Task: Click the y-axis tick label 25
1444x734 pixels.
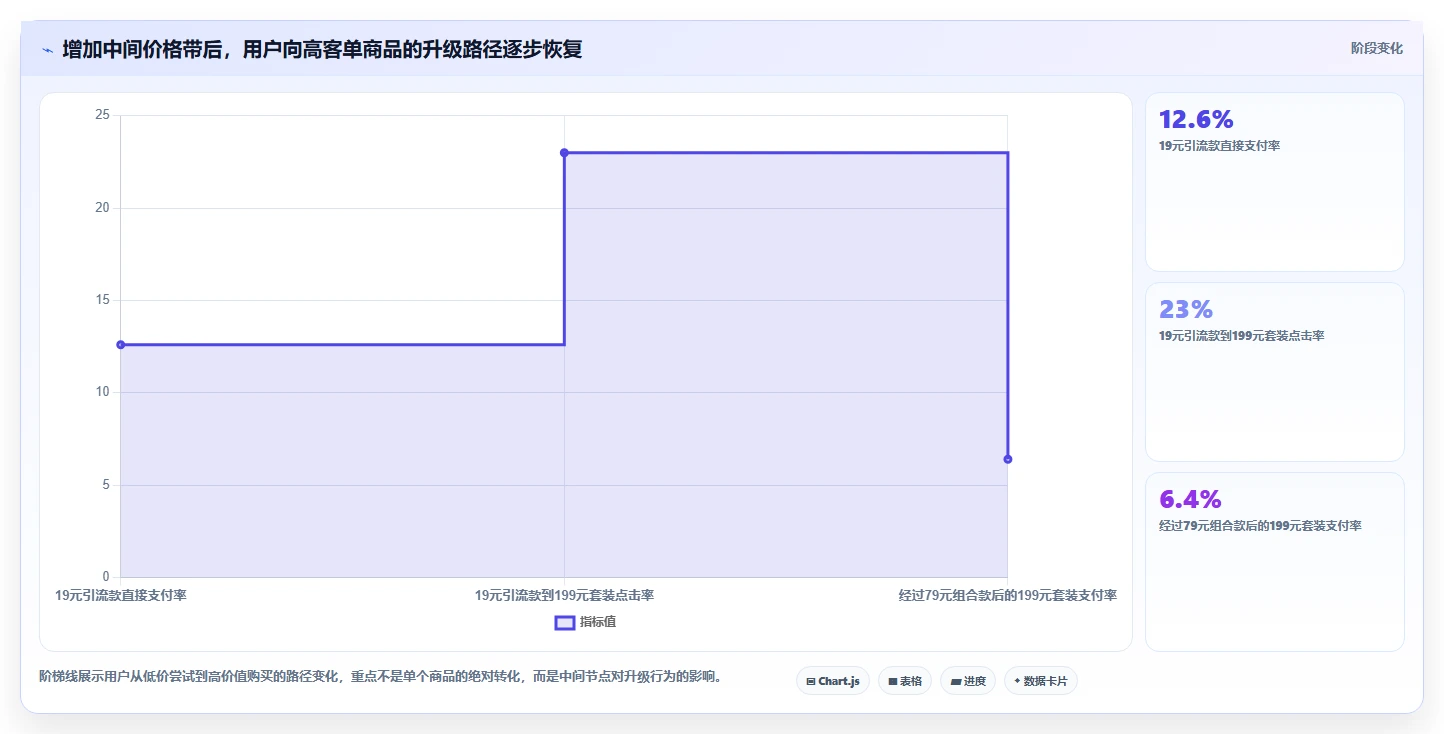Action: (102, 115)
